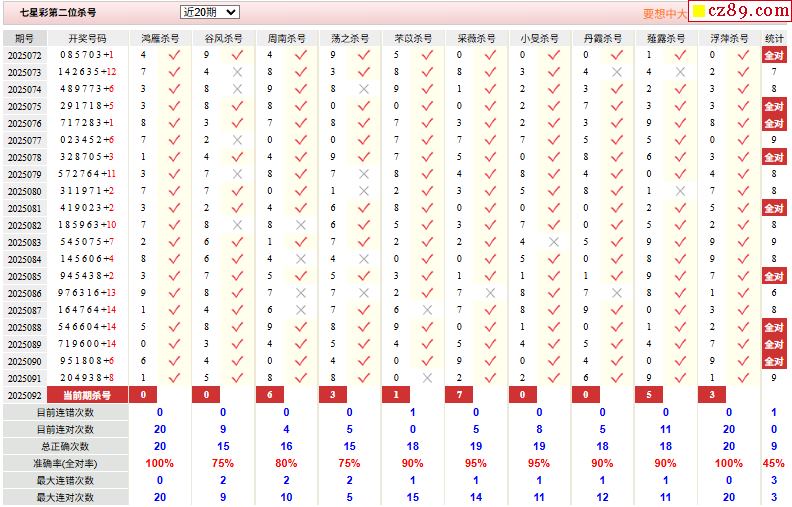
Task: Click the gray X for 薤露 in row 2025080
Action: click(680, 191)
